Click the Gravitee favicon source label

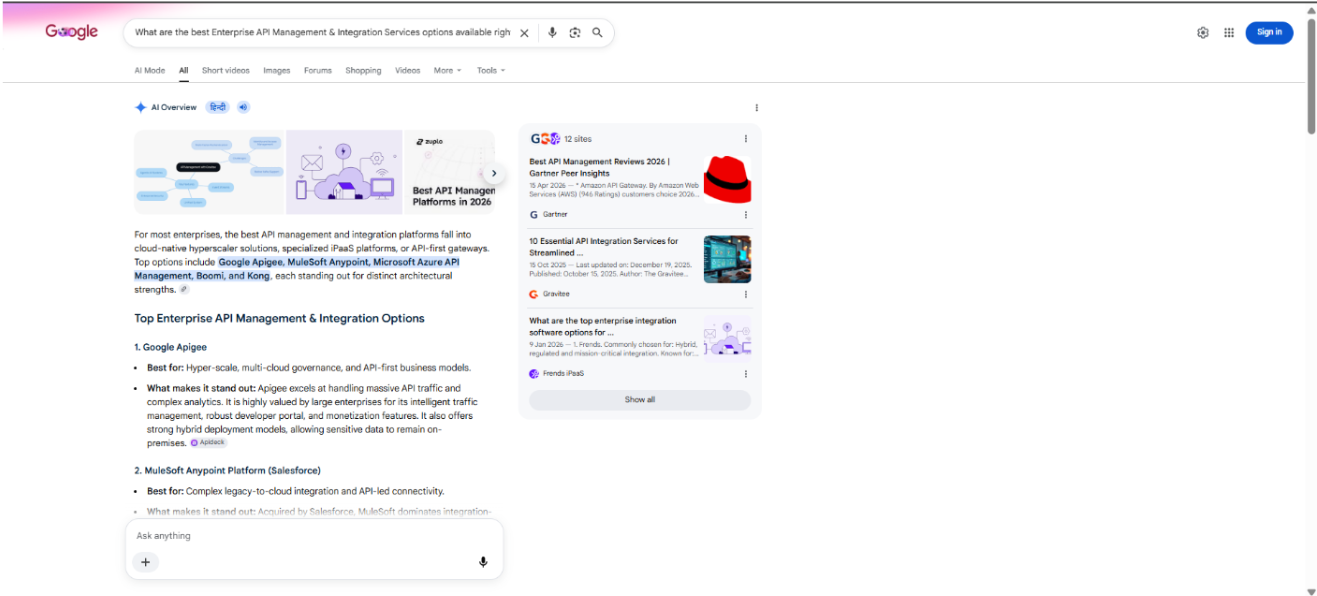tap(550, 294)
